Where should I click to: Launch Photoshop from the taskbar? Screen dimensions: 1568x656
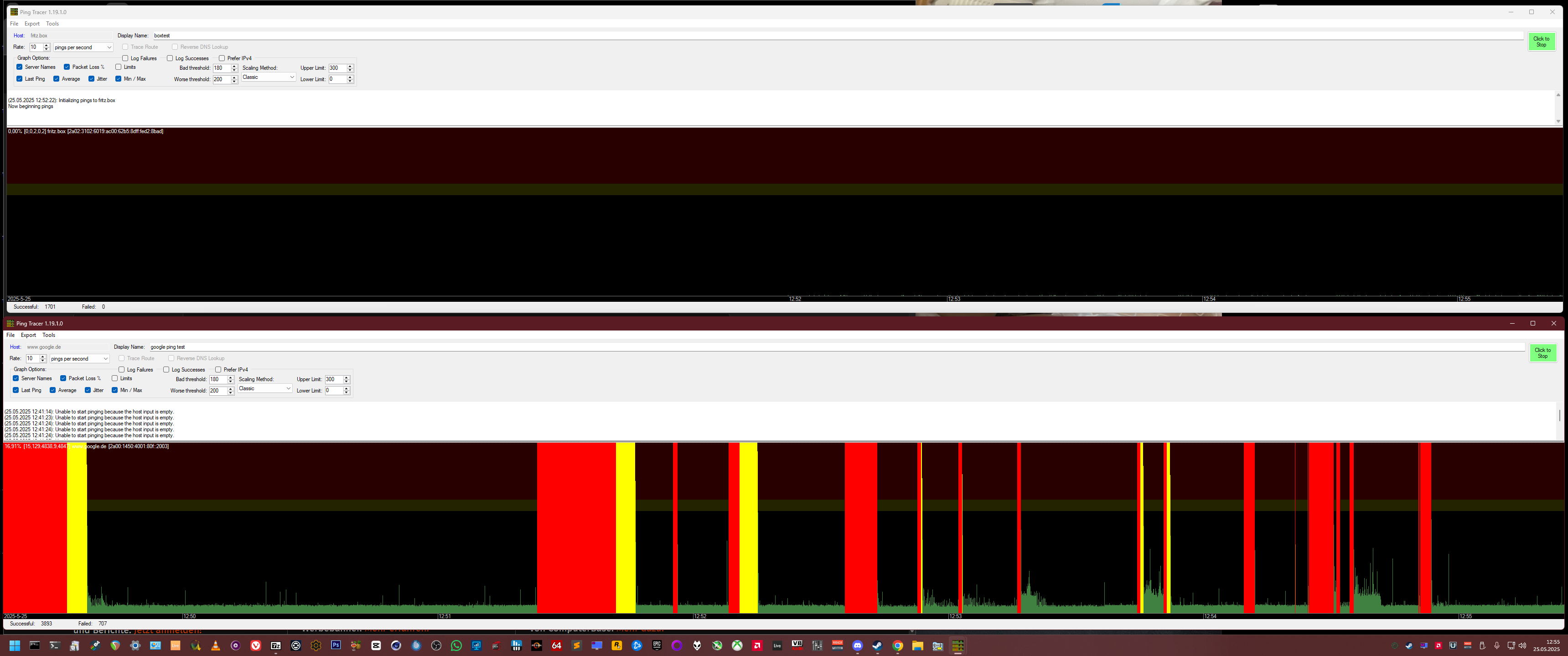[x=336, y=645]
